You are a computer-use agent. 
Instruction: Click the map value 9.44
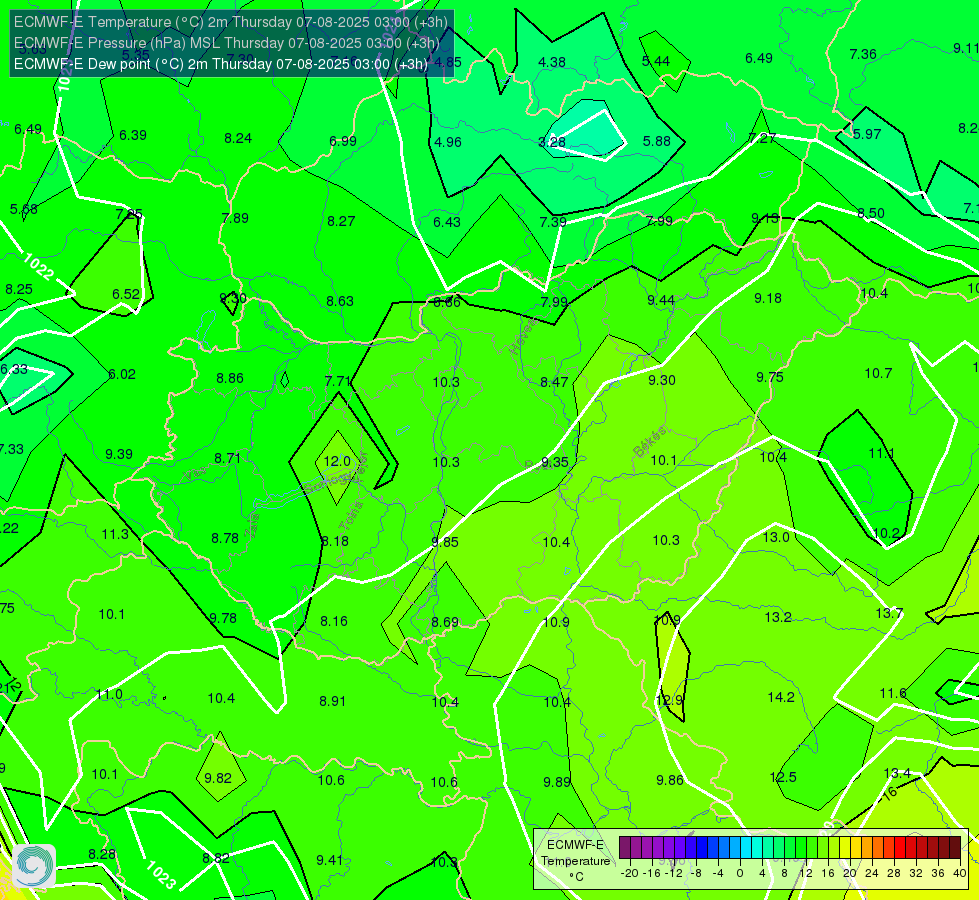click(661, 301)
